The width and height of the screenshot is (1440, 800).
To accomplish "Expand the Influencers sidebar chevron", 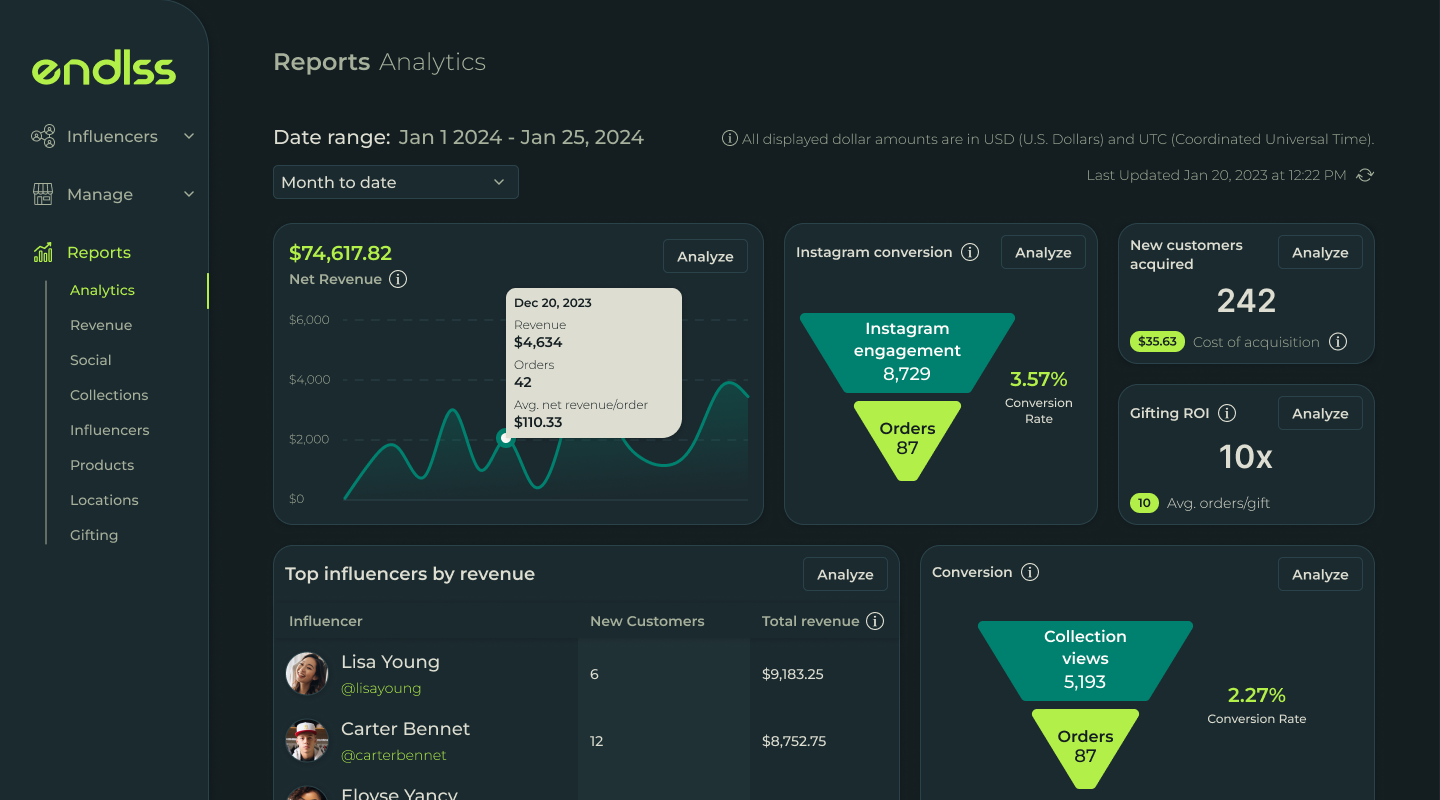I will pyautogui.click(x=189, y=136).
